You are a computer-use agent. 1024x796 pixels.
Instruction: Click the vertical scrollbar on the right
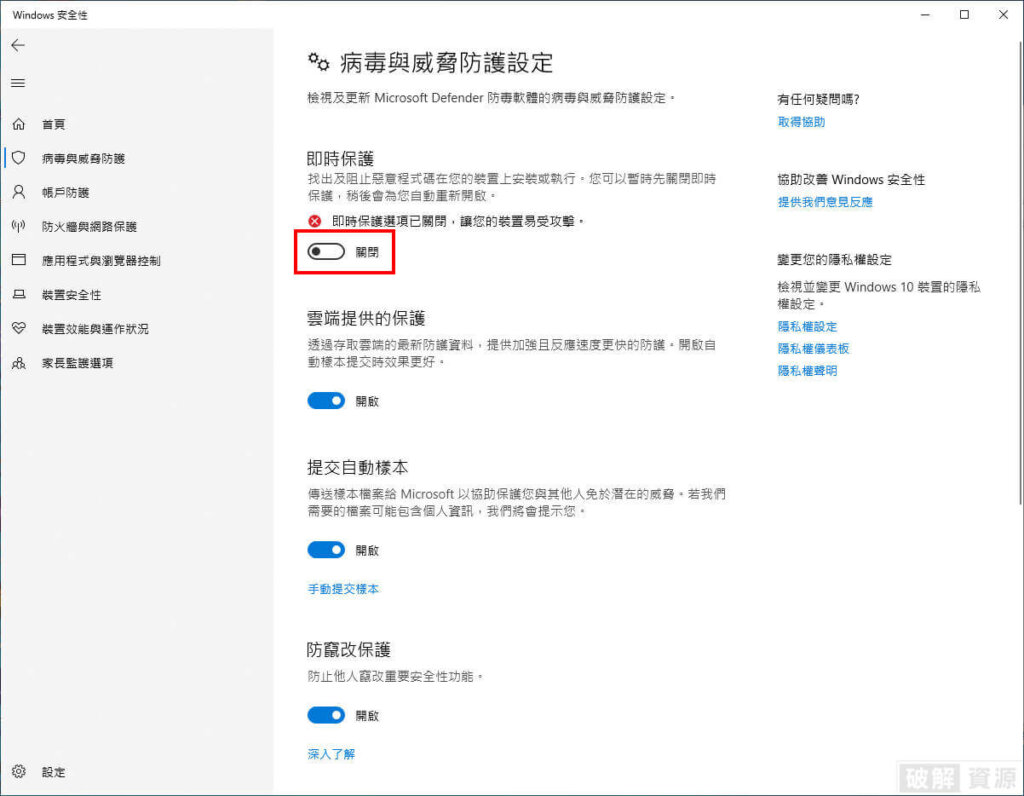pyautogui.click(x=1019, y=271)
